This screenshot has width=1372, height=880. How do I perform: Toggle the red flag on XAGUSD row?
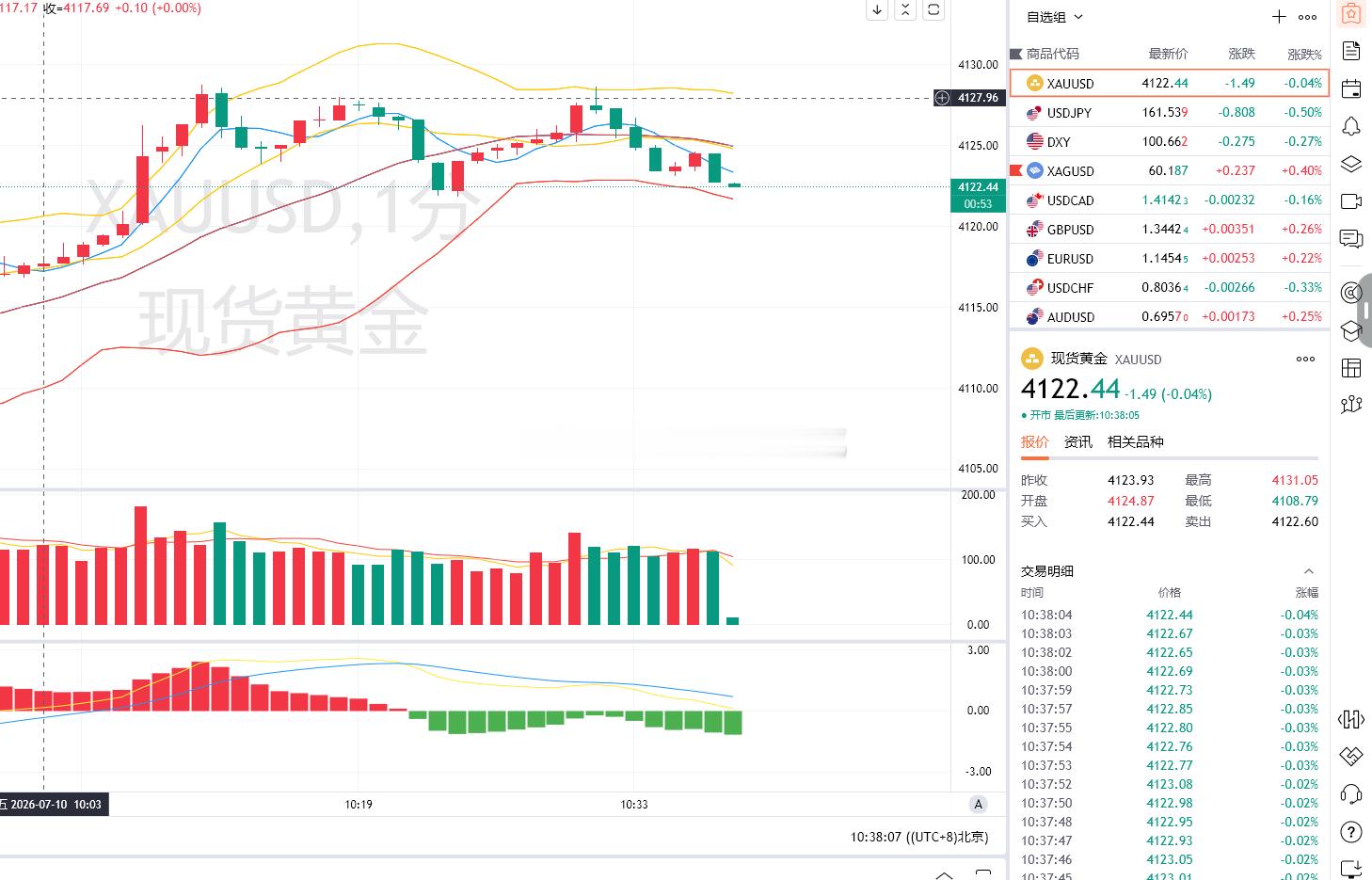pos(1015,170)
